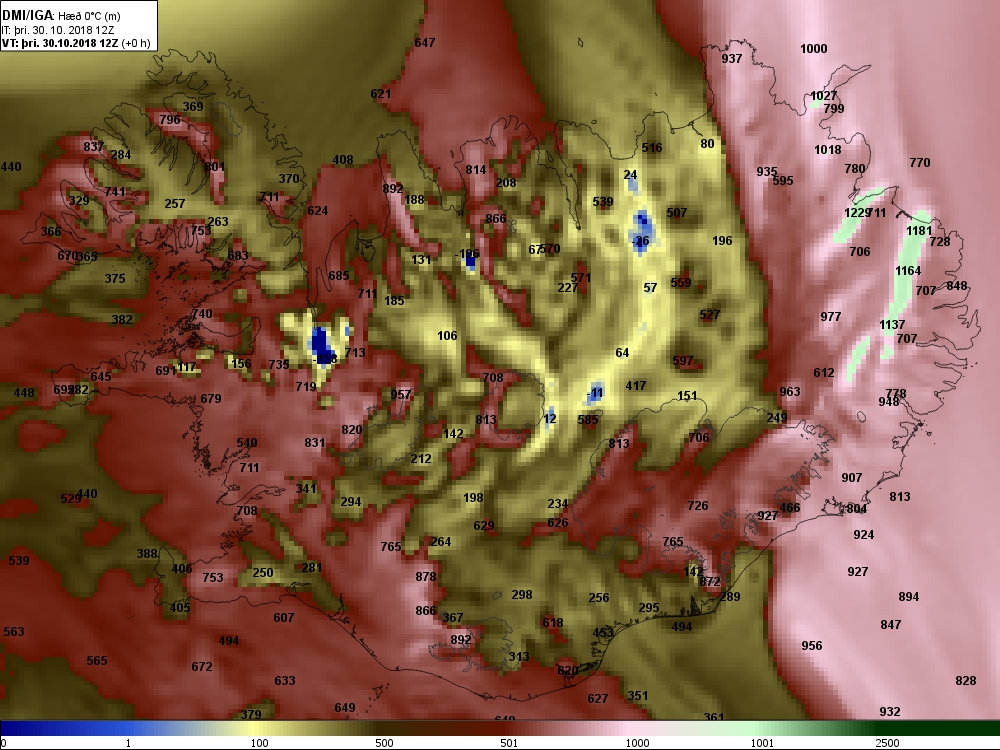Image resolution: width=1000 pixels, height=750 pixels.
Task: Click the map value 369
Action: pyautogui.click(x=193, y=107)
